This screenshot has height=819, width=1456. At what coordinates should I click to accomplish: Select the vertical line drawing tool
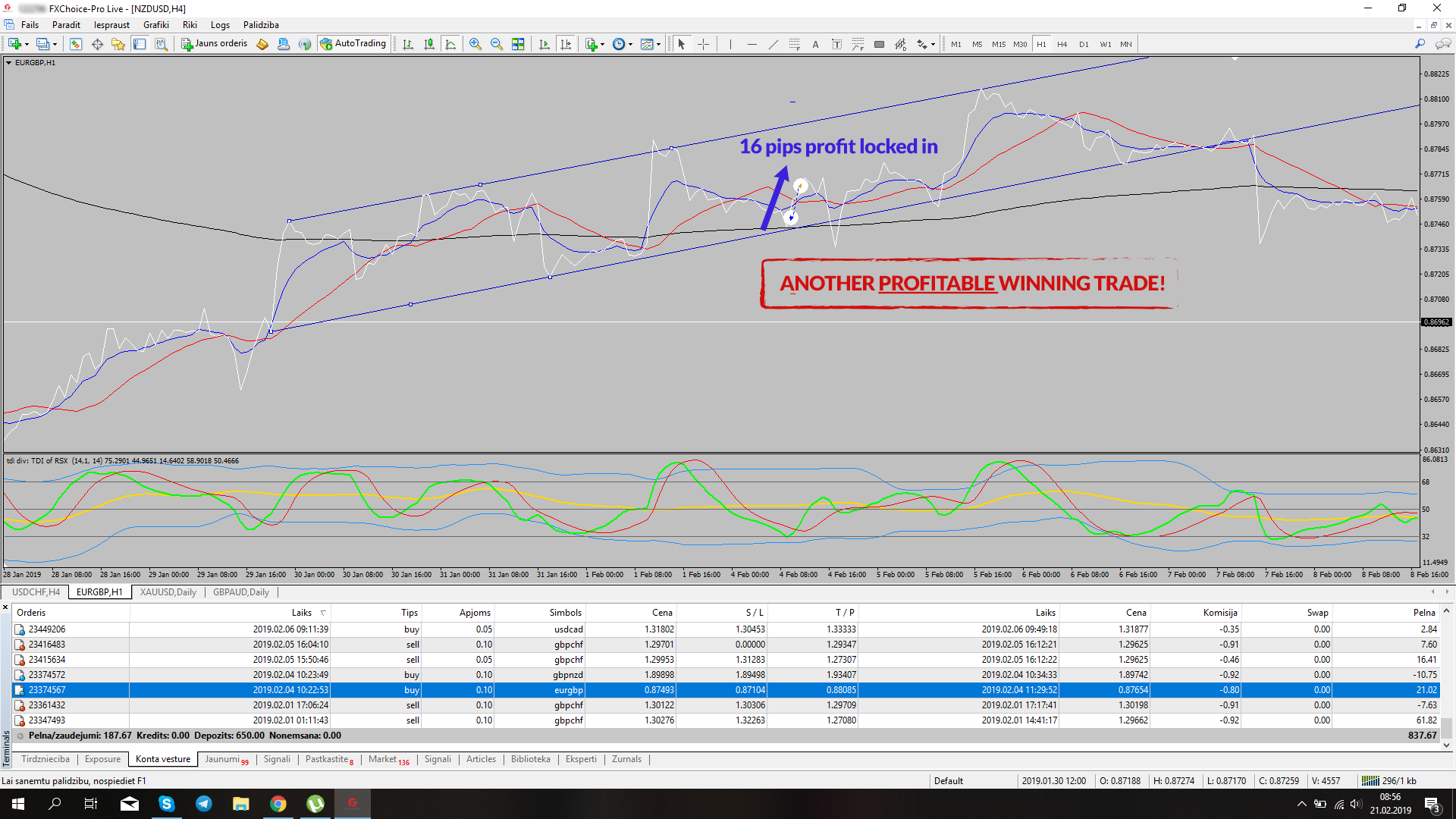click(730, 44)
